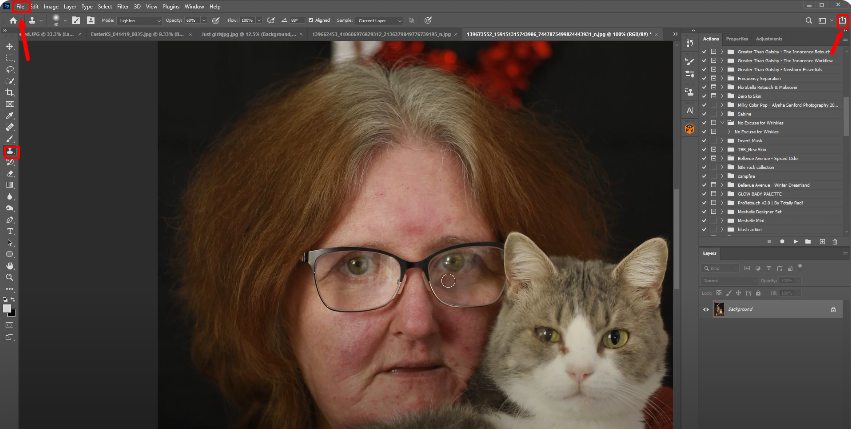Open the File menu
This screenshot has width=851, height=429.
click(20, 7)
